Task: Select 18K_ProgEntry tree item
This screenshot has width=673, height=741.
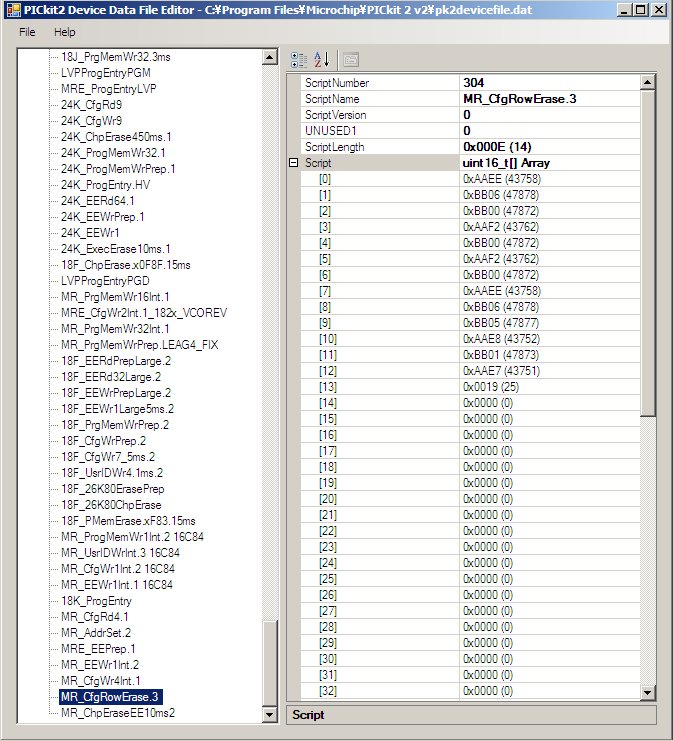Action: (x=96, y=601)
